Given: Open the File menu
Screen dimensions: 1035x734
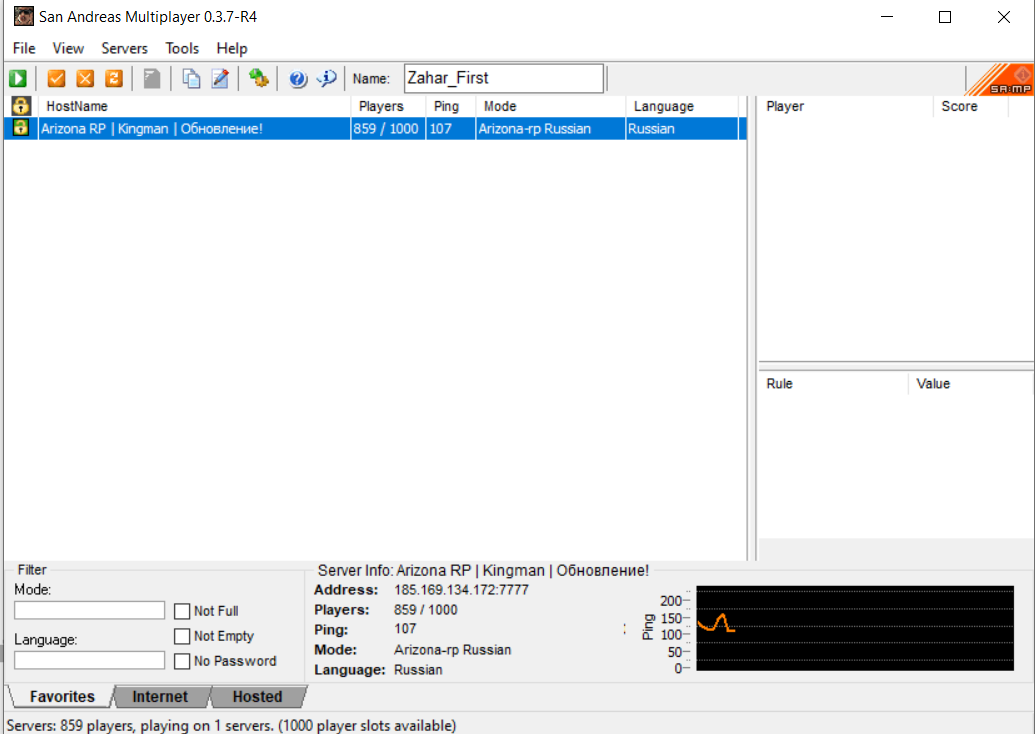Looking at the screenshot, I should coord(24,48).
